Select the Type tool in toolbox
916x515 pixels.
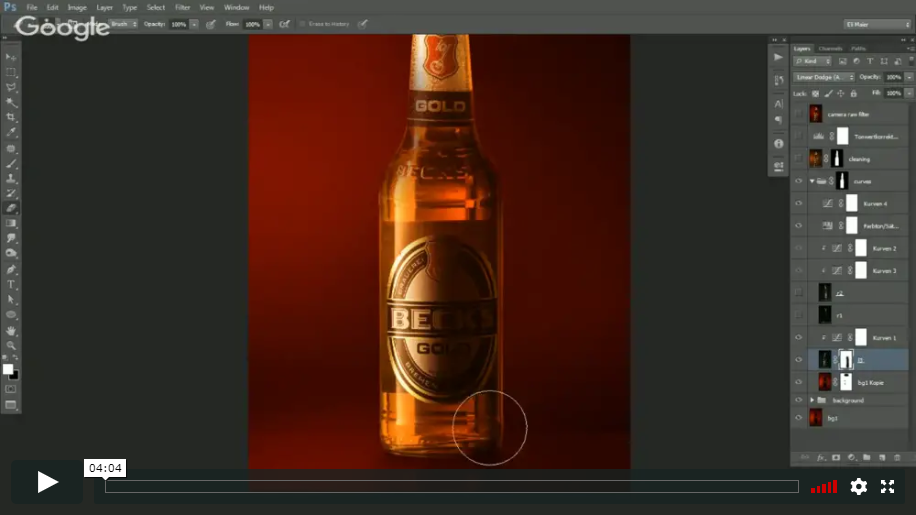[x=11, y=284]
